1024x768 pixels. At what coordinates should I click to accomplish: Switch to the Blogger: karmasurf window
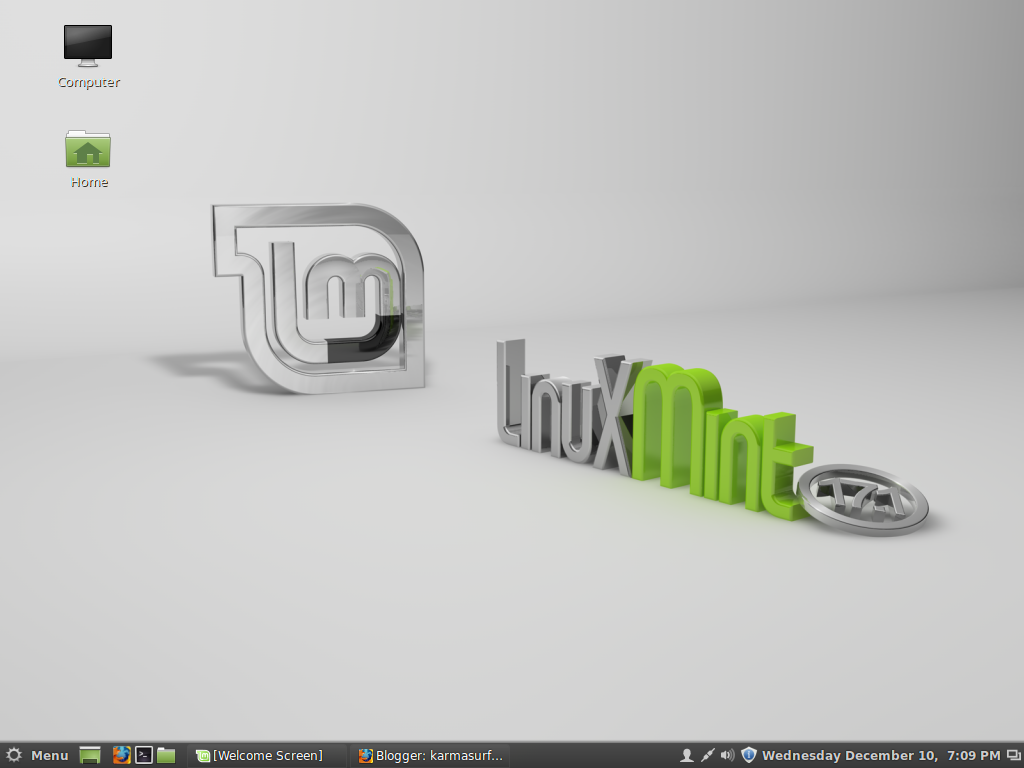[x=431, y=756]
